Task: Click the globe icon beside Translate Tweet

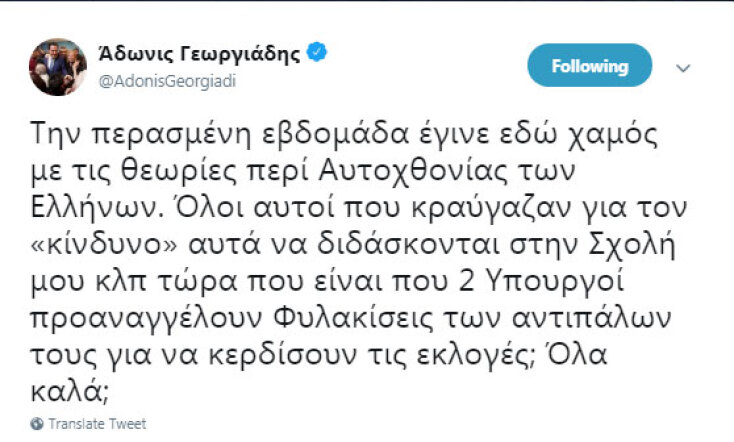Action: [37, 422]
